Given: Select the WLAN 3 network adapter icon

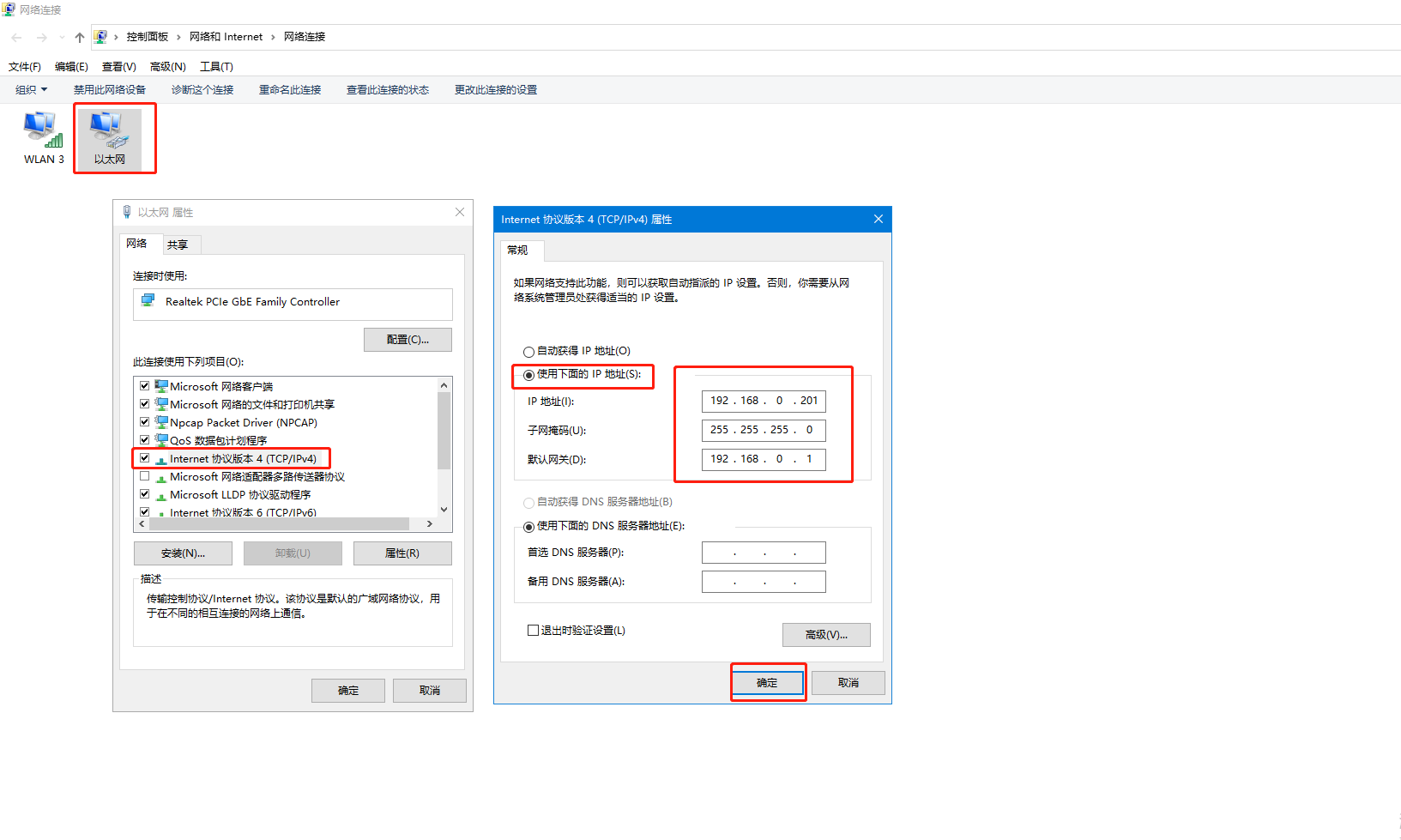Looking at the screenshot, I should click(43, 130).
